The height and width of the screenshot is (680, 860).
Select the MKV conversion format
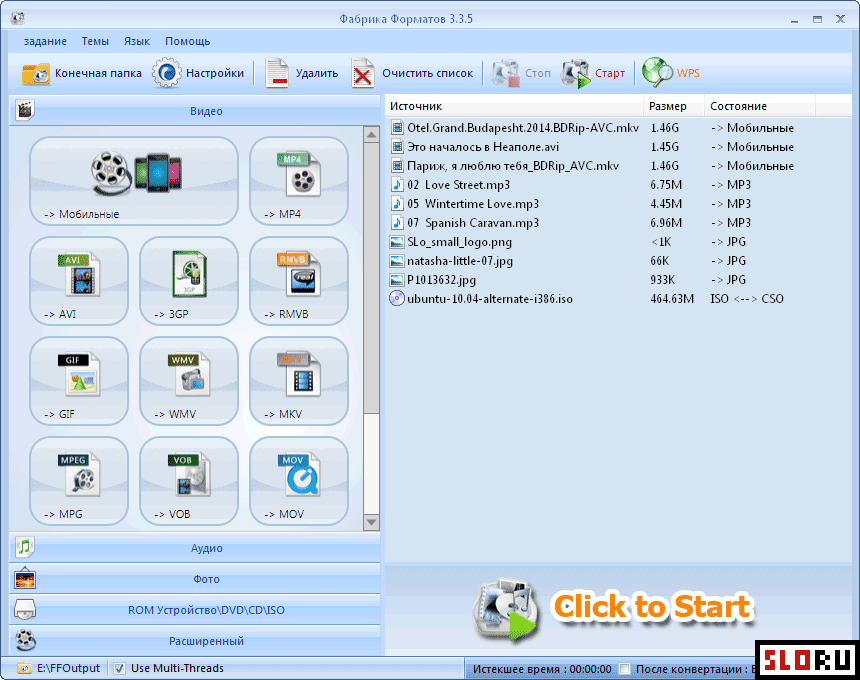coord(299,381)
